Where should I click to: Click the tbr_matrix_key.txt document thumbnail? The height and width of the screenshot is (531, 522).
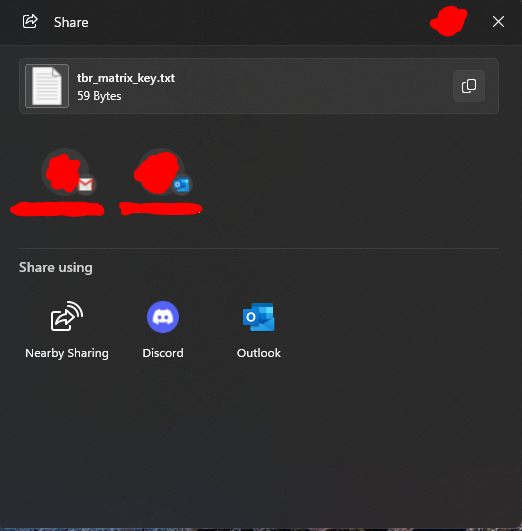pyautogui.click(x=47, y=86)
